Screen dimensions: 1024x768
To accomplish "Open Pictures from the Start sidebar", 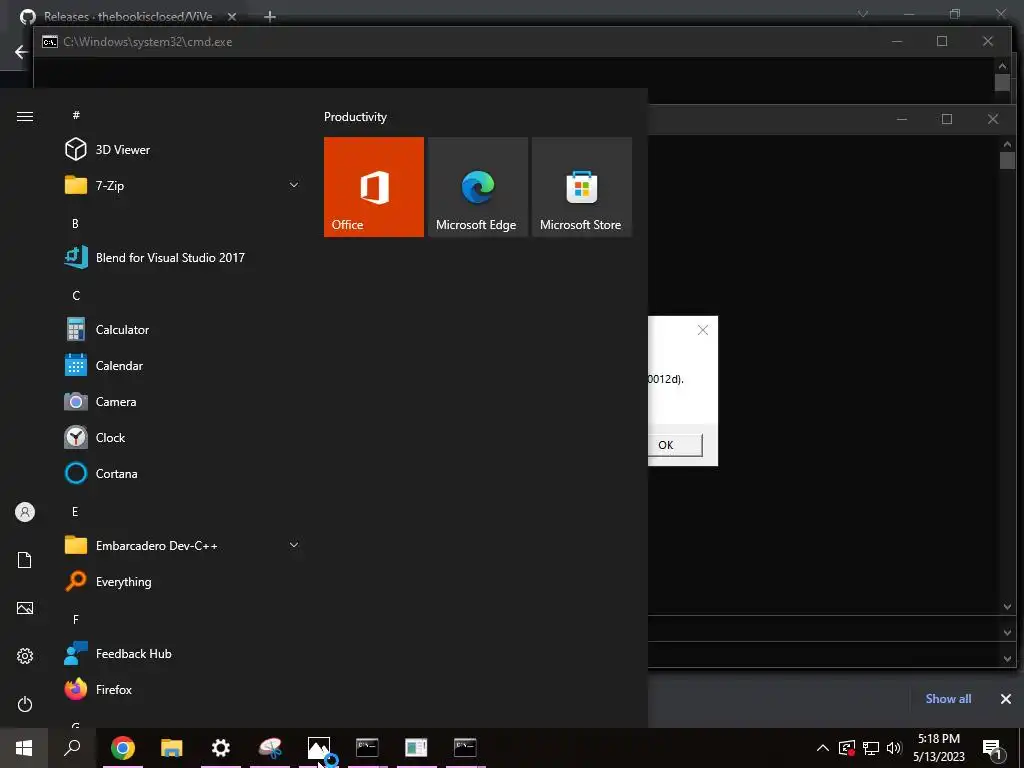I will pos(25,608).
